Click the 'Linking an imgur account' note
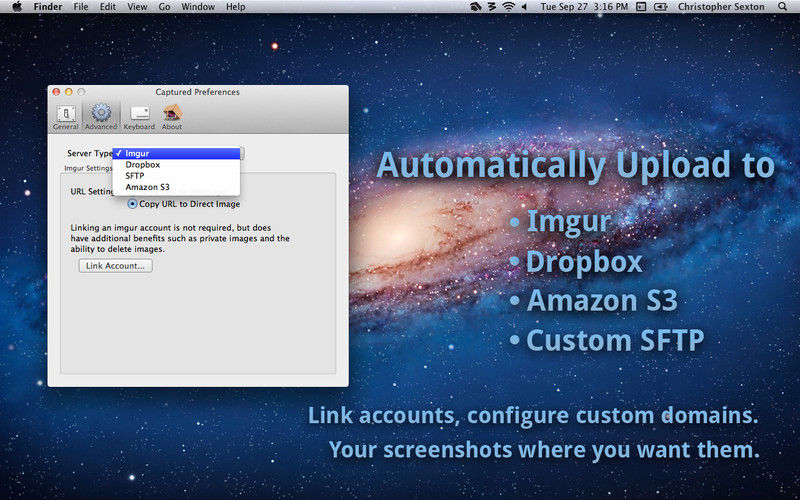 pos(180,238)
